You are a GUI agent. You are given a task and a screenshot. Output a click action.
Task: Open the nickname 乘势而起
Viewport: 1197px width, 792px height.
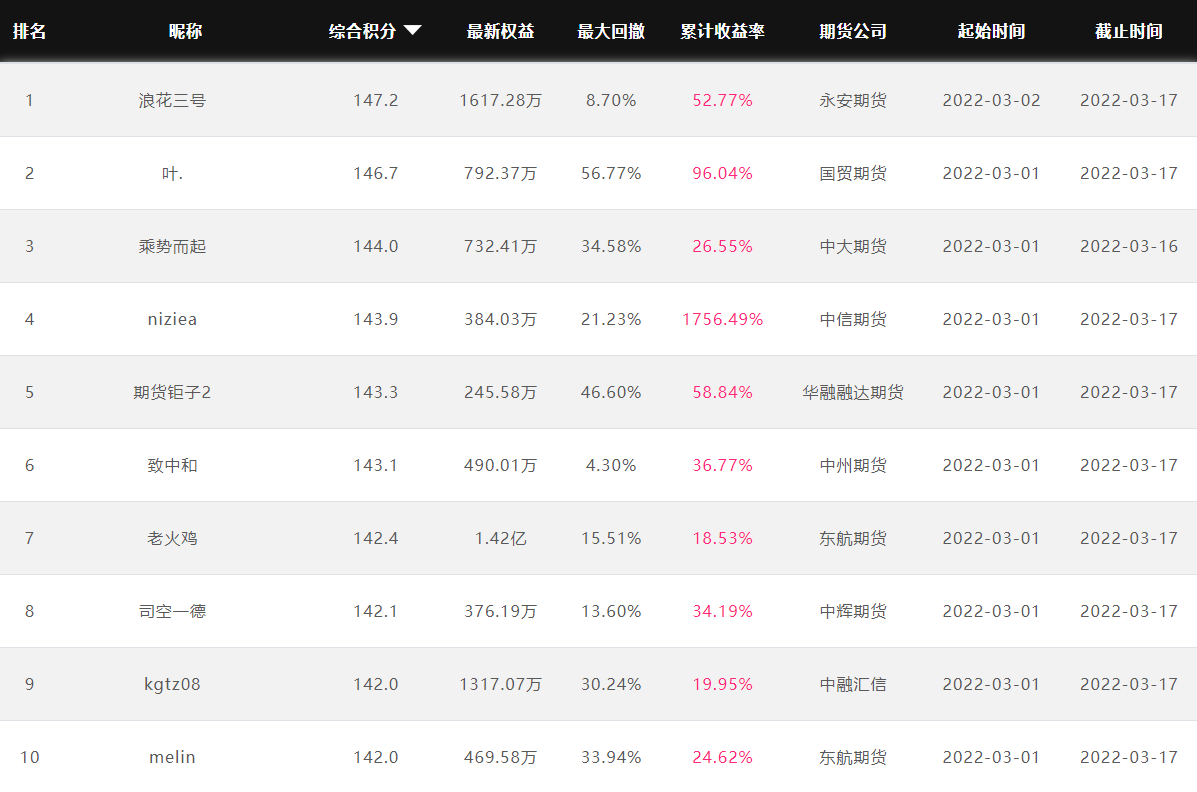173,246
